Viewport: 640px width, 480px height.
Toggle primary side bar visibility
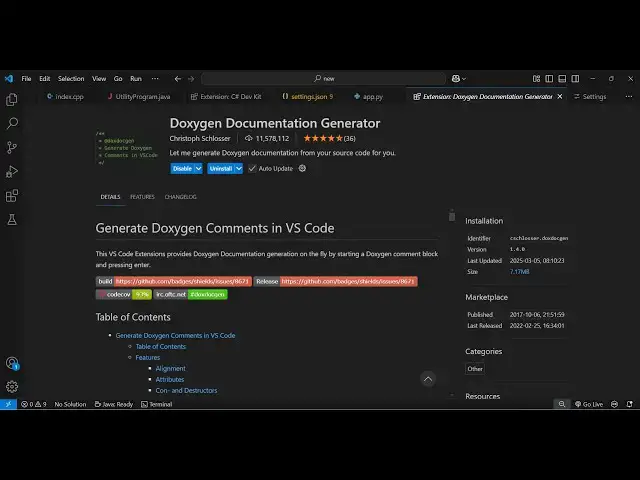tap(549, 78)
